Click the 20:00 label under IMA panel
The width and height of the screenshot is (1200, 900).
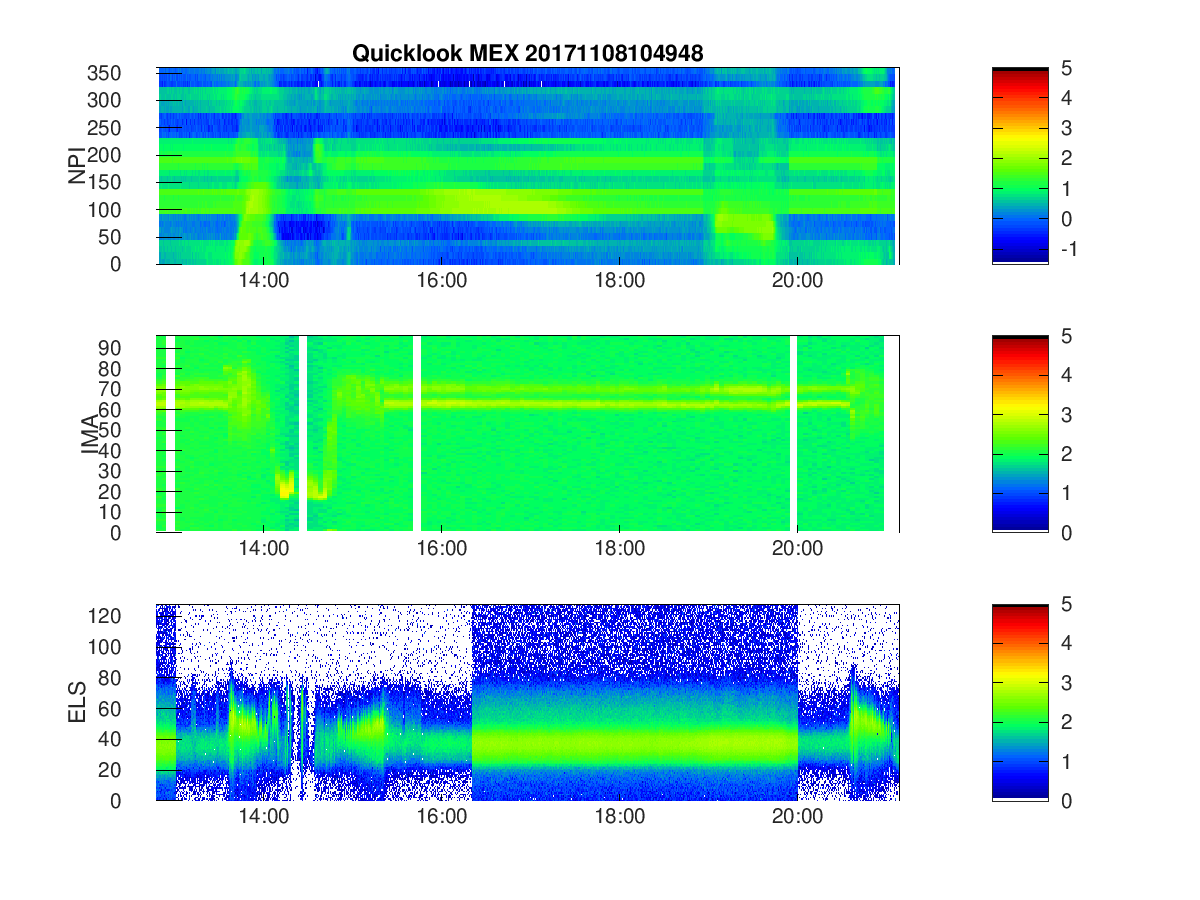click(798, 549)
